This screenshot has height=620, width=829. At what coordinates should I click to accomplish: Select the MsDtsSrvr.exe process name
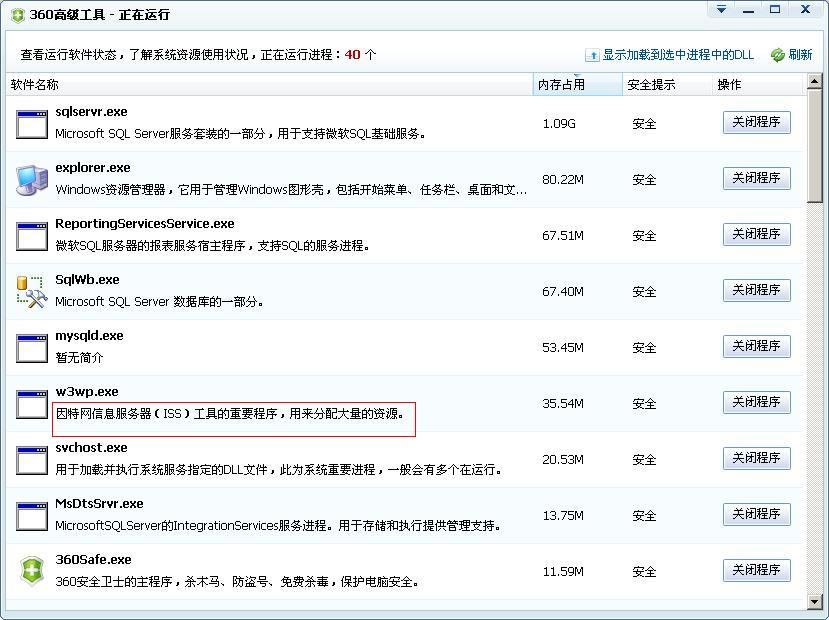tap(99, 504)
